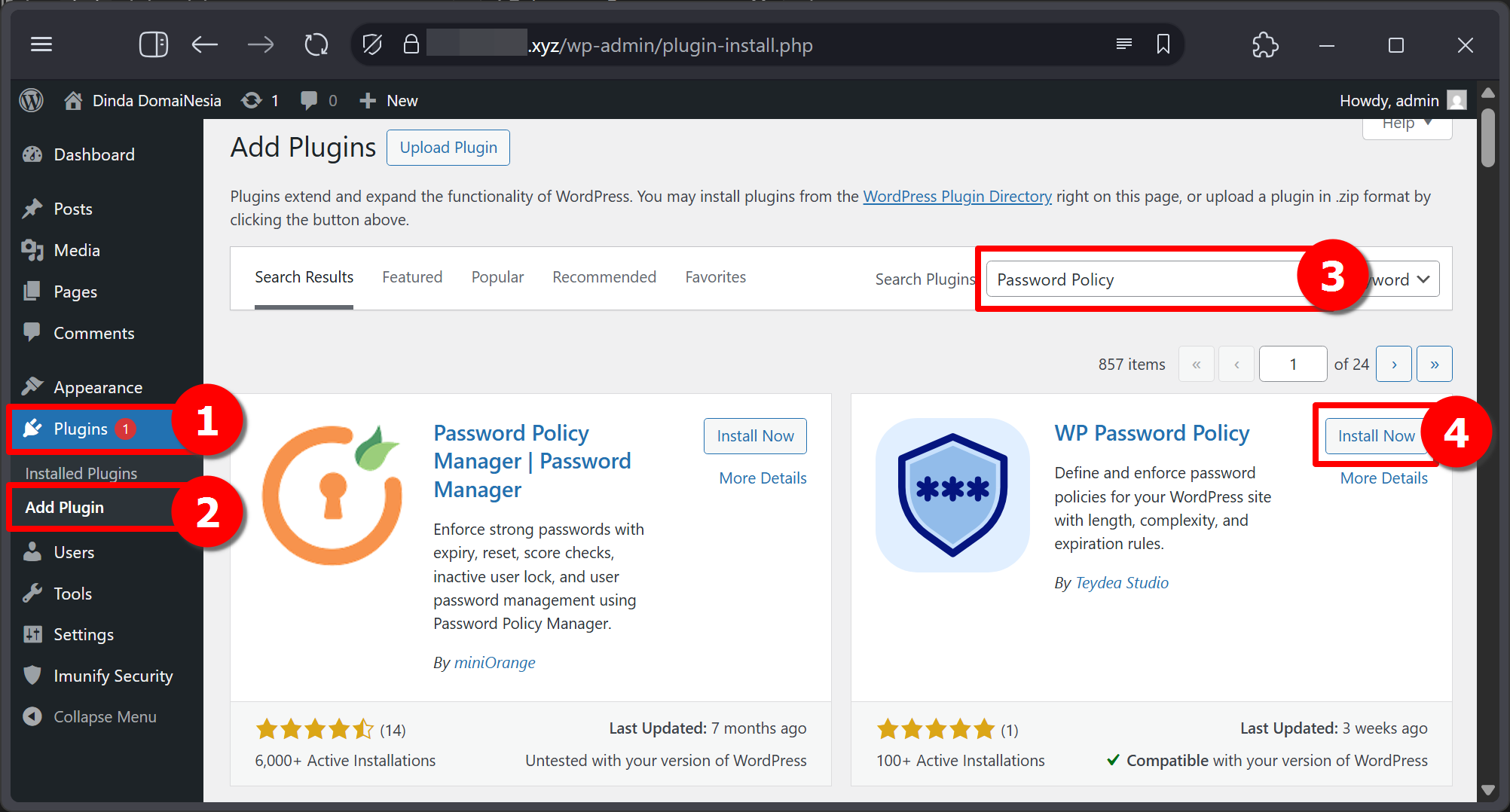Open the WordPress logo menu

click(x=31, y=100)
